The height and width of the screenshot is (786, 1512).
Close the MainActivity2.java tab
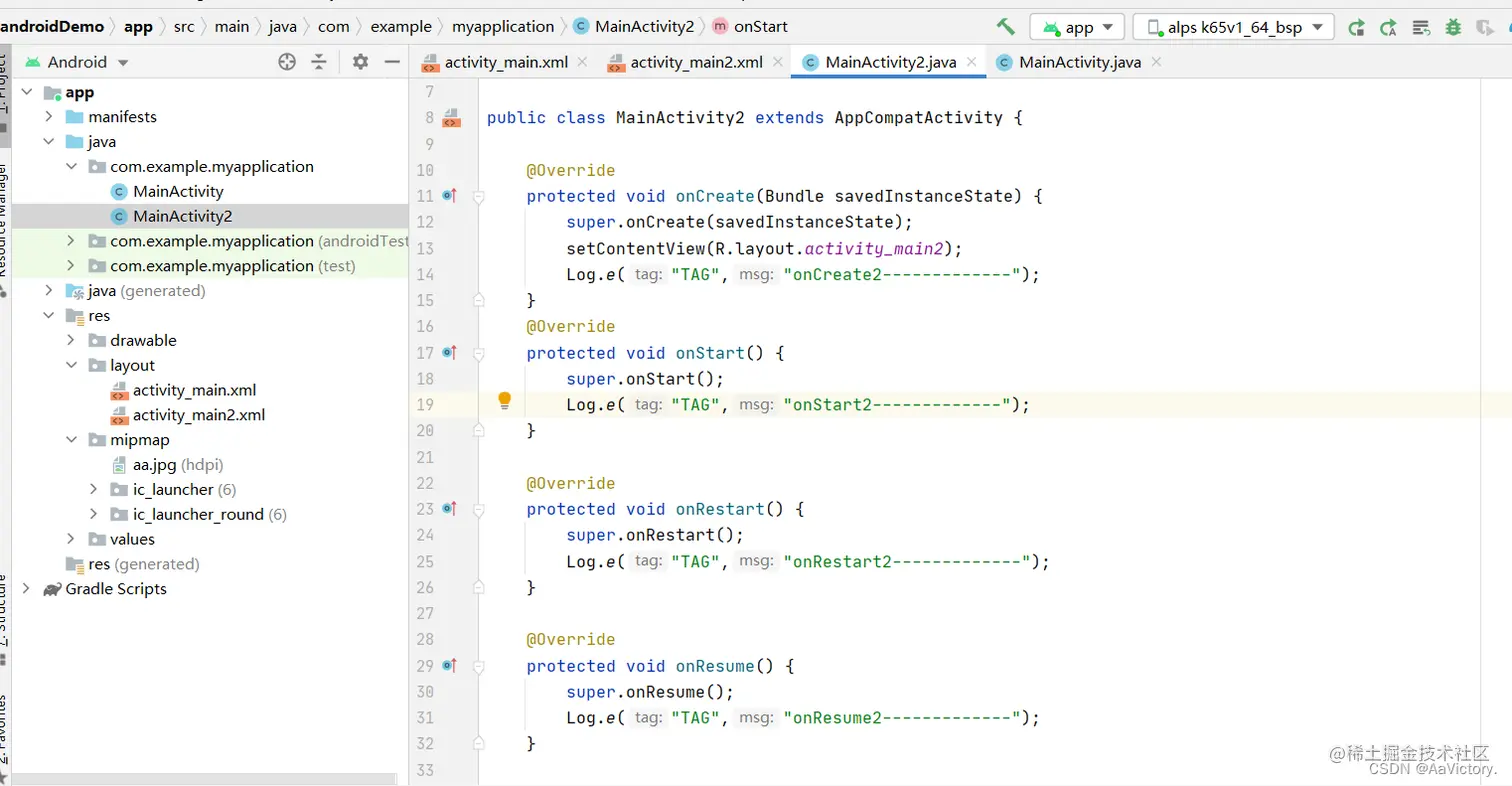[x=971, y=62]
